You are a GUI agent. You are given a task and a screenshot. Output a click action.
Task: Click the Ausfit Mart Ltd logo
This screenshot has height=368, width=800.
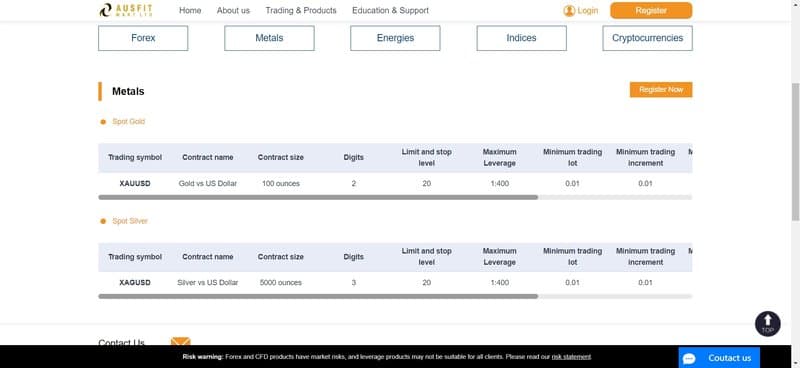126,10
